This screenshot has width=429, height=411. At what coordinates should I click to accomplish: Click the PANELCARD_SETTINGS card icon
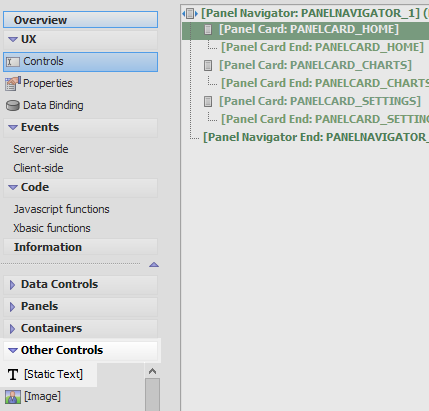tap(208, 101)
